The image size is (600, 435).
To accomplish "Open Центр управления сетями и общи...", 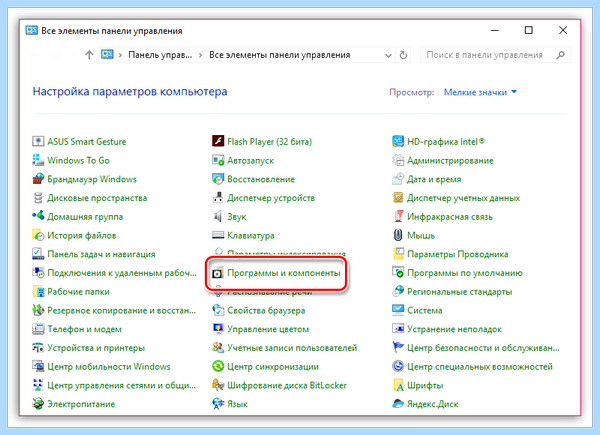I will [x=114, y=385].
